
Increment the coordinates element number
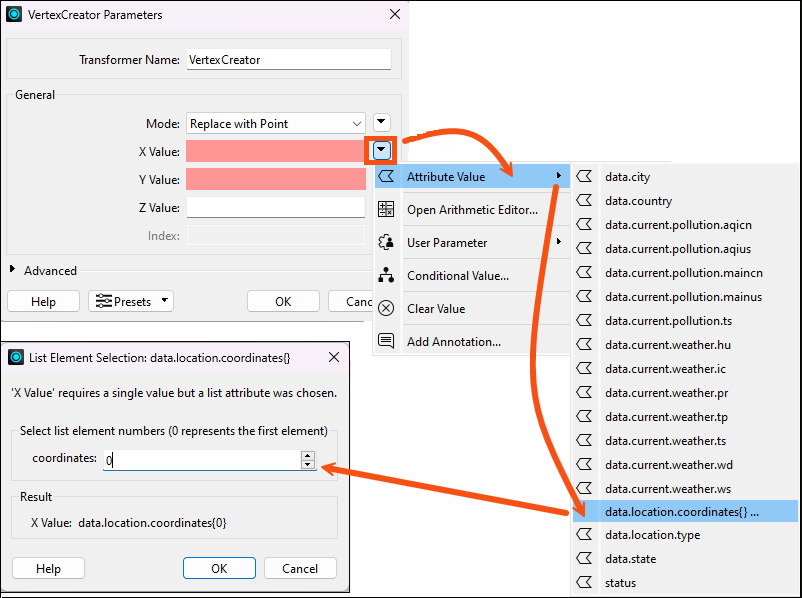click(308, 455)
